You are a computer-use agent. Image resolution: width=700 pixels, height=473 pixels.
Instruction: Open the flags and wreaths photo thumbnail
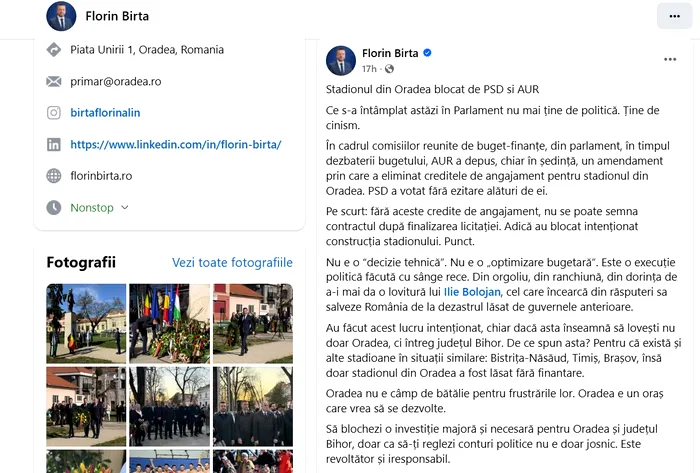(169, 324)
